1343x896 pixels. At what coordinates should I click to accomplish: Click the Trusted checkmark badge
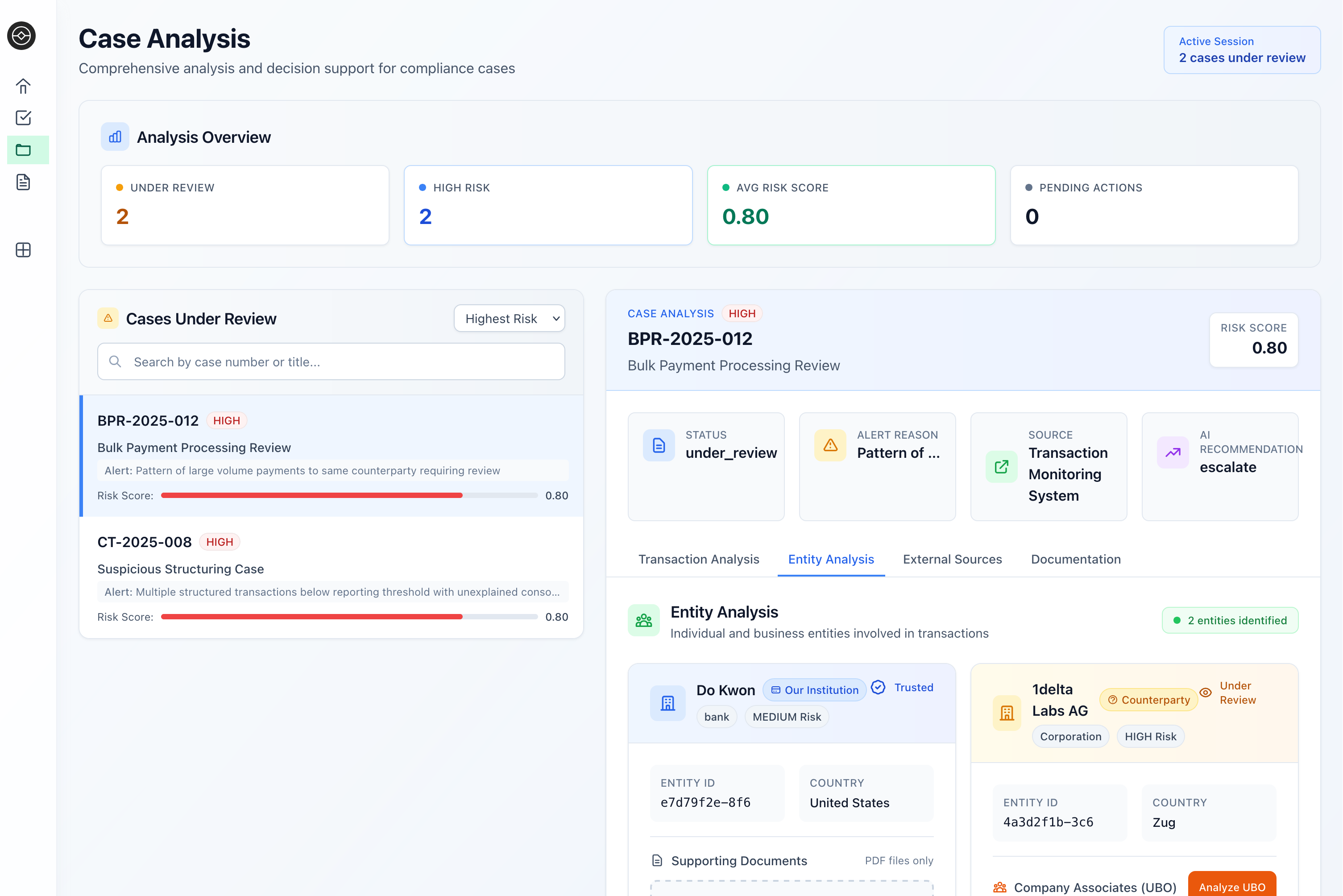878,688
